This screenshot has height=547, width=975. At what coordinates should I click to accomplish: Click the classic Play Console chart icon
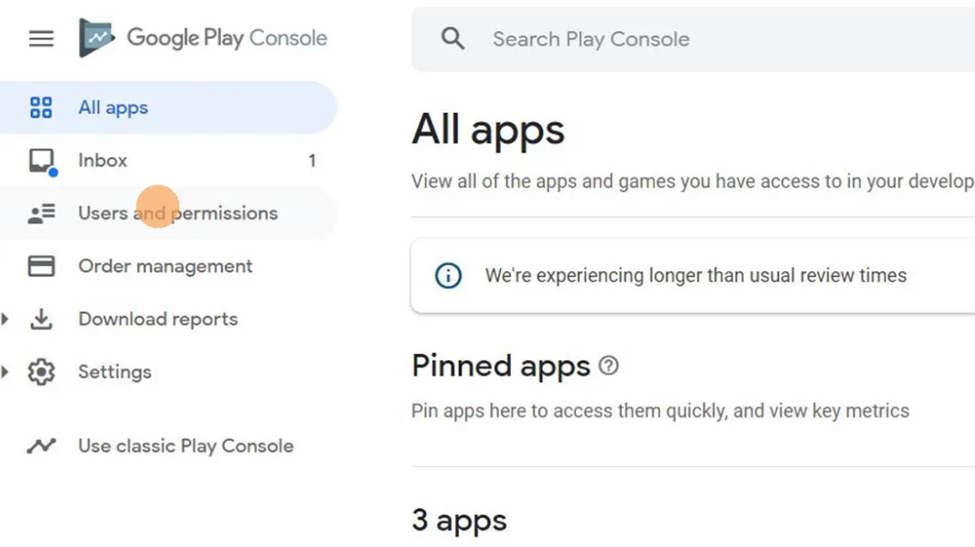tap(41, 446)
